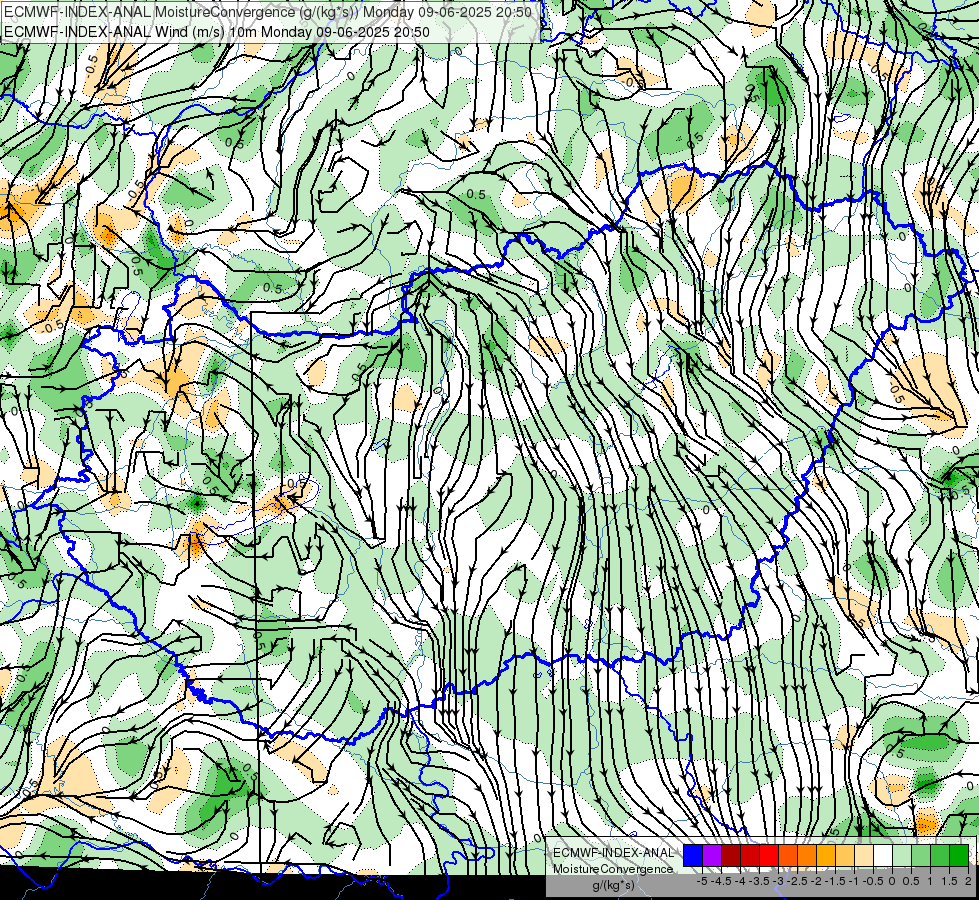The image size is (979, 900).
Task: Click the legend label MoistureConvergence
Action: pyautogui.click(x=613, y=869)
